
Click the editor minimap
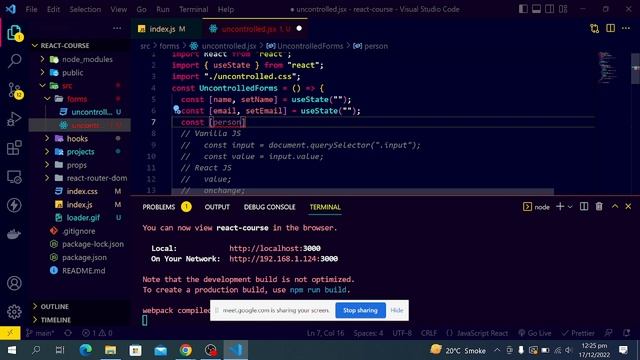click(x=607, y=67)
